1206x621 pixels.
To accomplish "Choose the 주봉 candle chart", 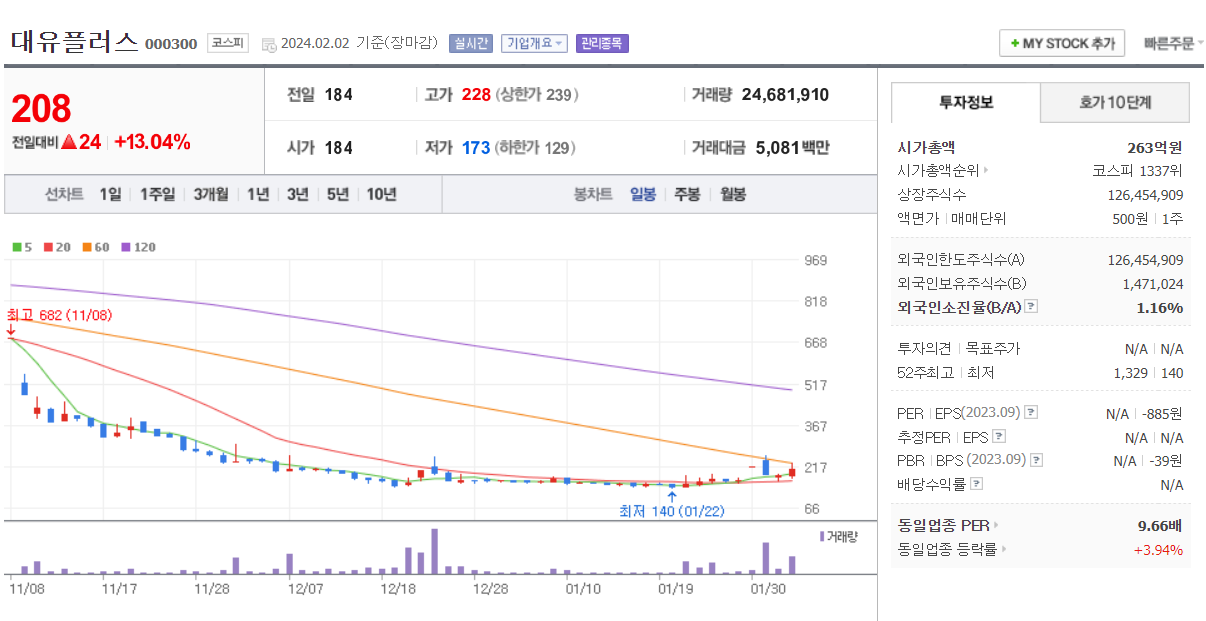I will click(x=687, y=194).
